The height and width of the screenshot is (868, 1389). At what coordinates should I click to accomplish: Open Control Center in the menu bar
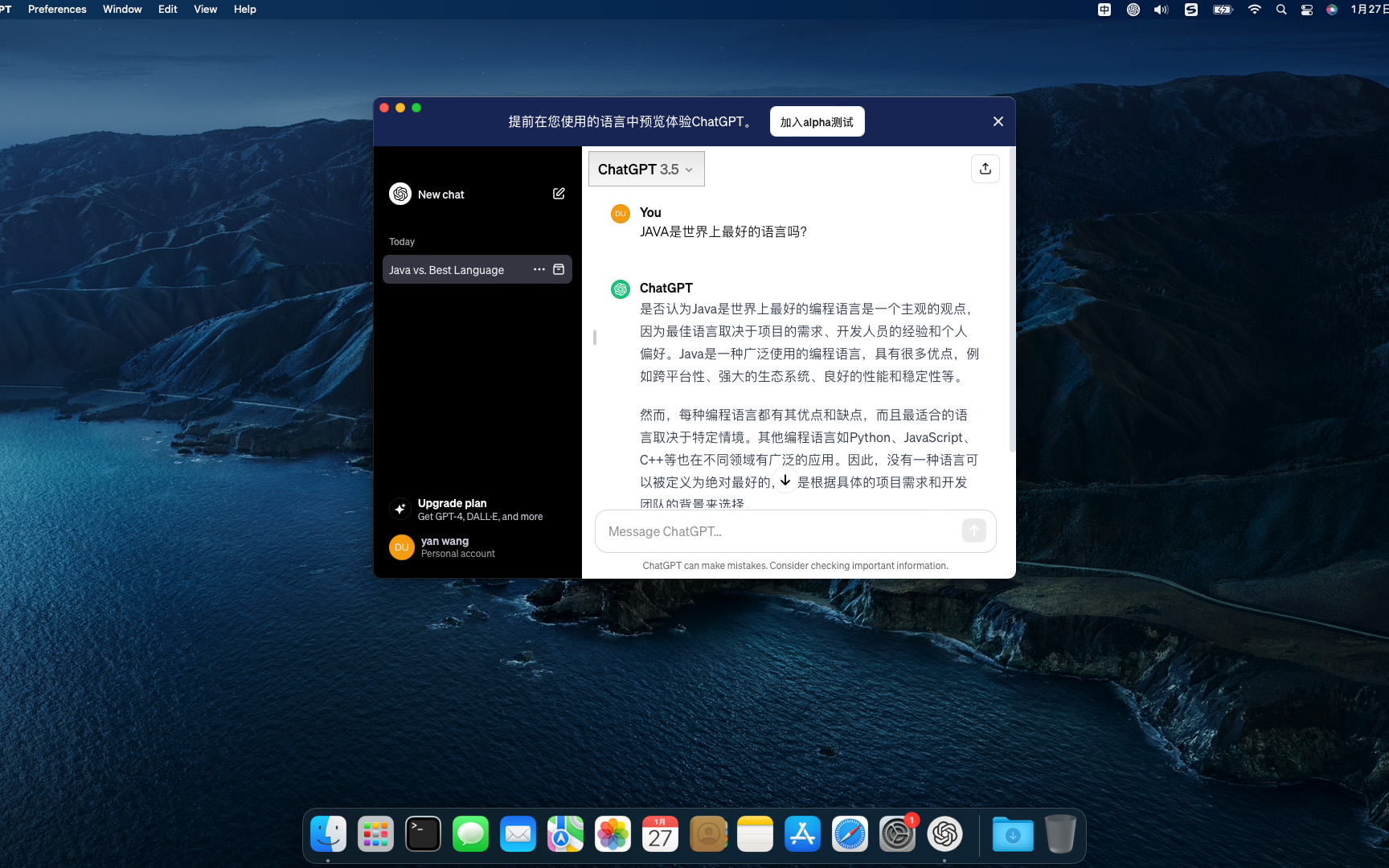point(1306,9)
